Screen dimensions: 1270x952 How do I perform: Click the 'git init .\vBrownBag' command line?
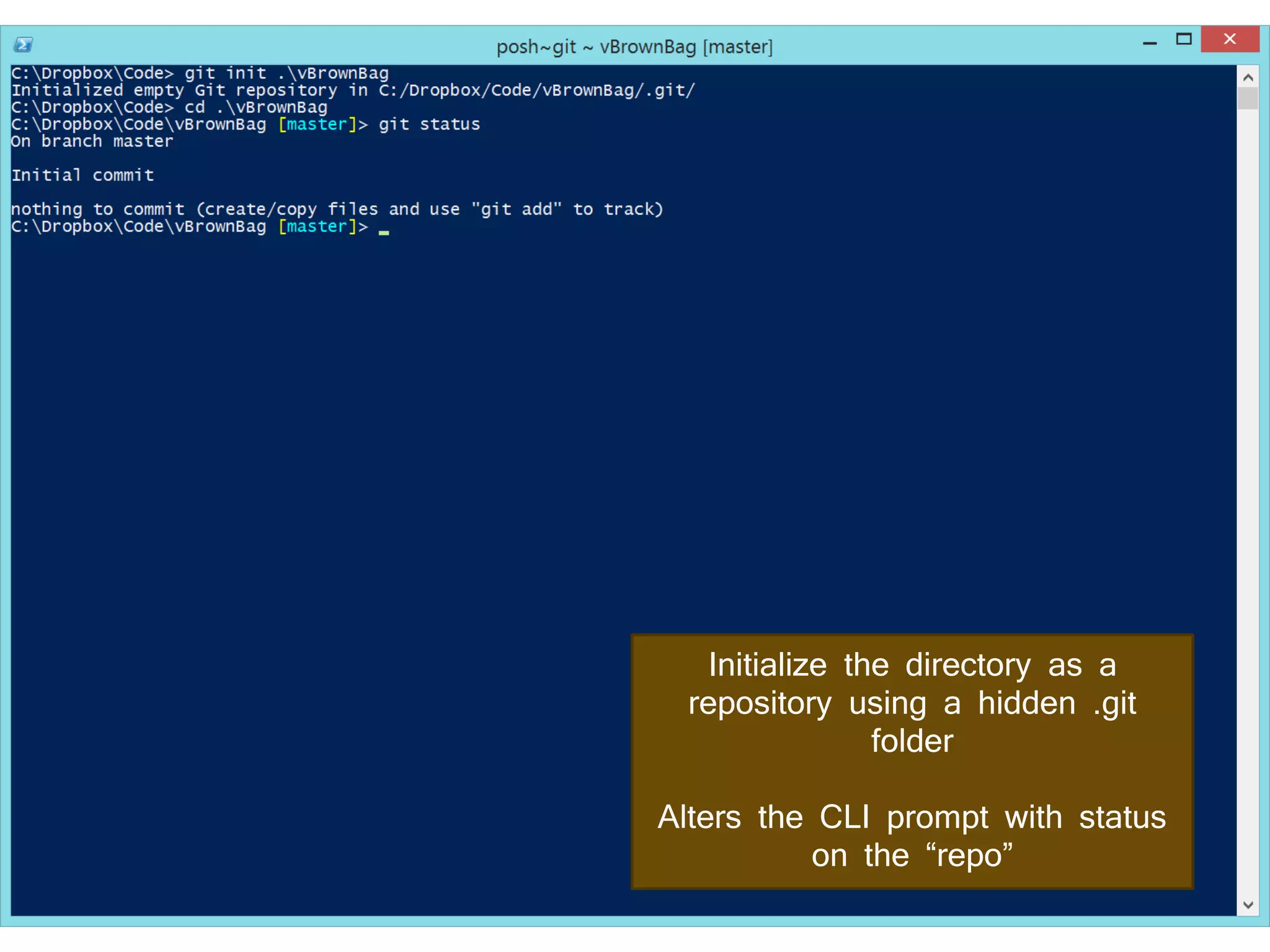pos(200,73)
